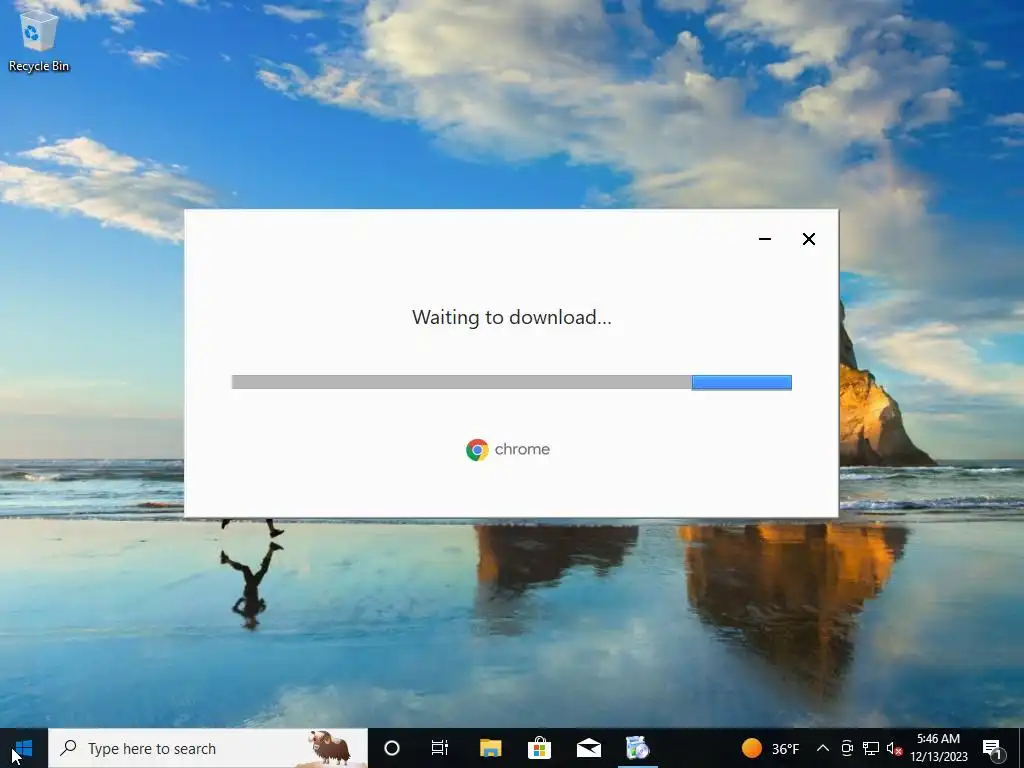Image resolution: width=1024 pixels, height=768 pixels.
Task: Open the weather widget showing 36°F
Action: (771, 748)
